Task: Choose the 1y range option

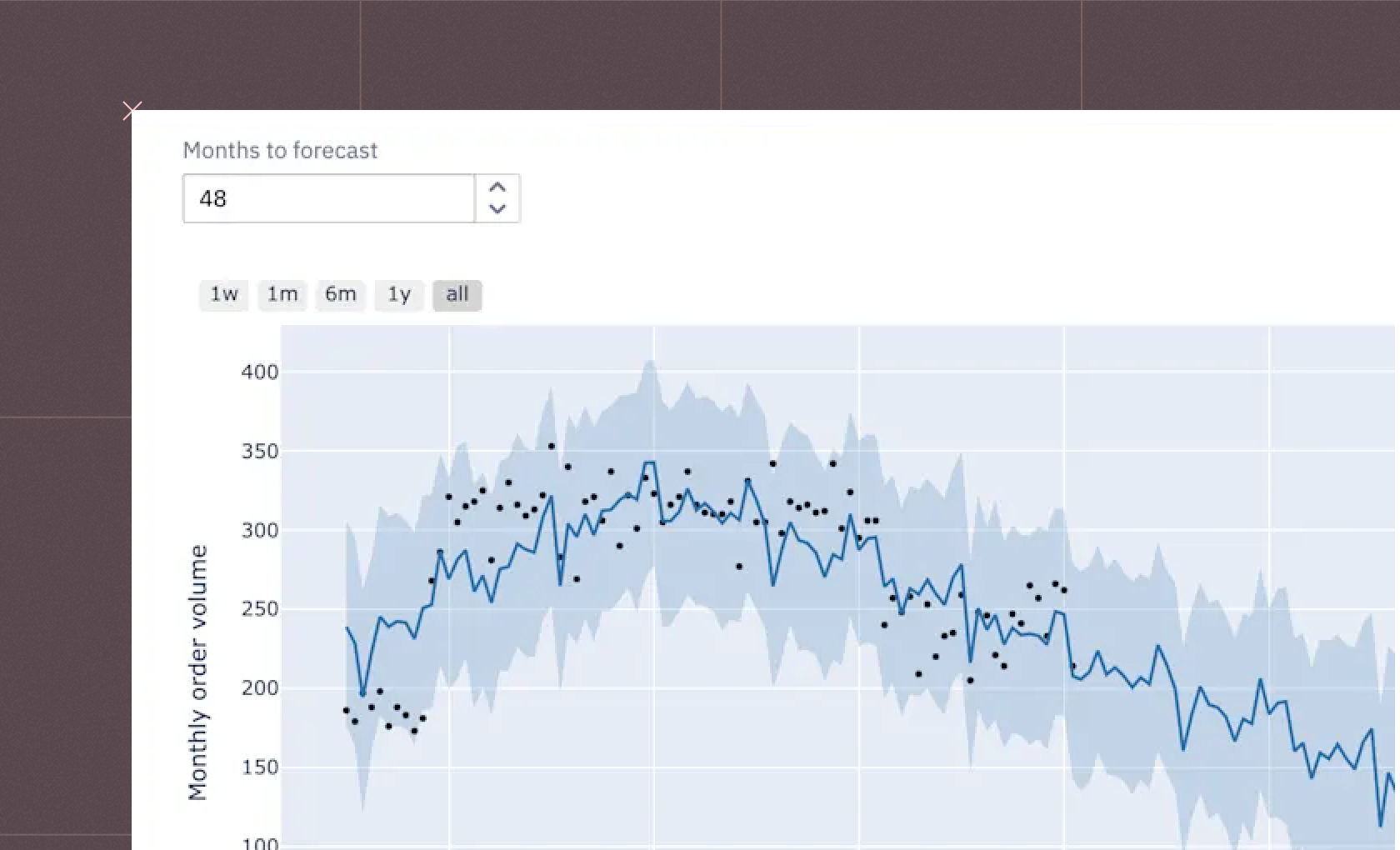Action: pyautogui.click(x=398, y=294)
